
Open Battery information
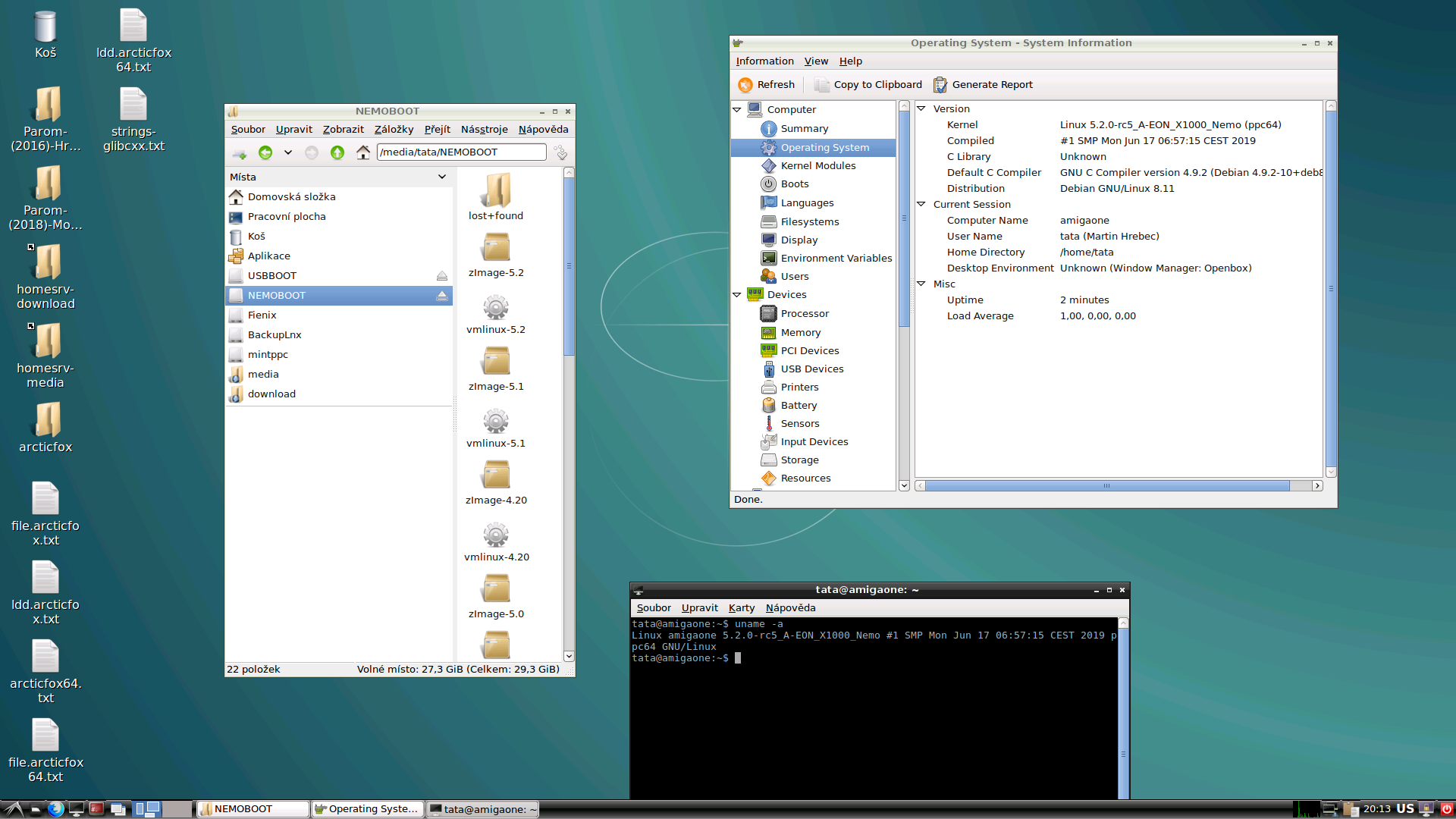(x=799, y=405)
